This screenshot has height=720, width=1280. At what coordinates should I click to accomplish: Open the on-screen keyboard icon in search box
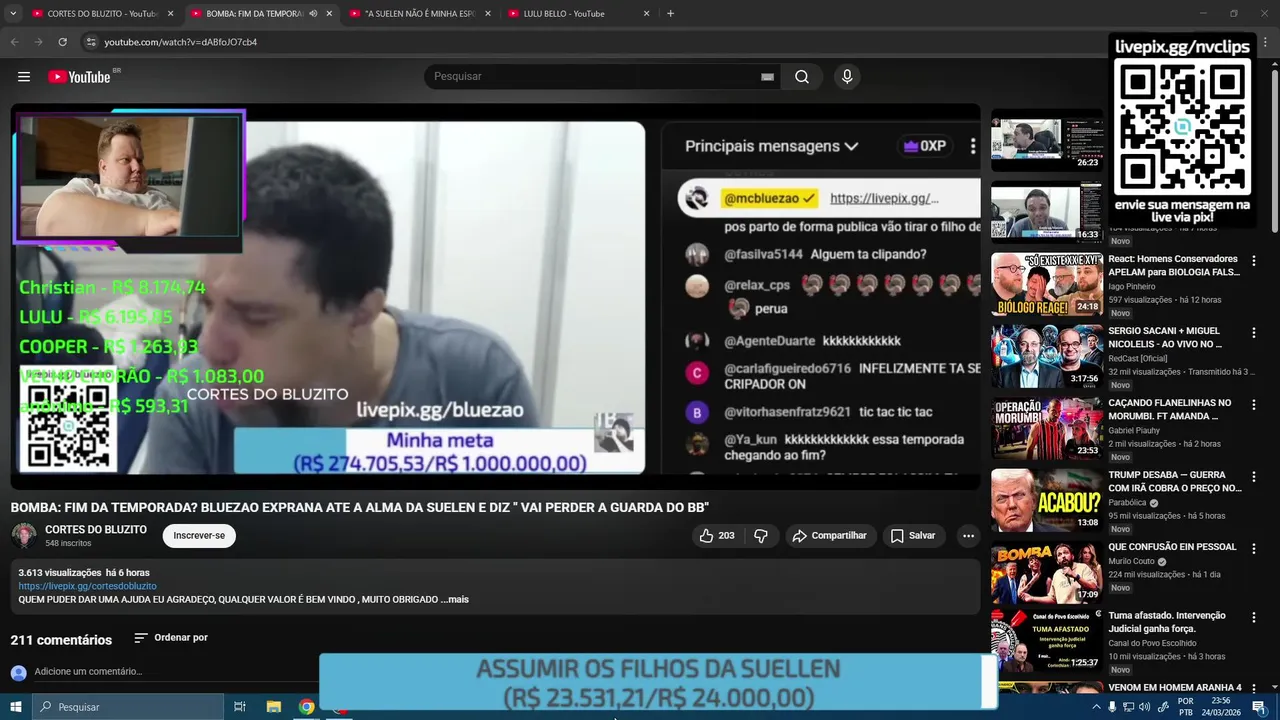tap(767, 77)
